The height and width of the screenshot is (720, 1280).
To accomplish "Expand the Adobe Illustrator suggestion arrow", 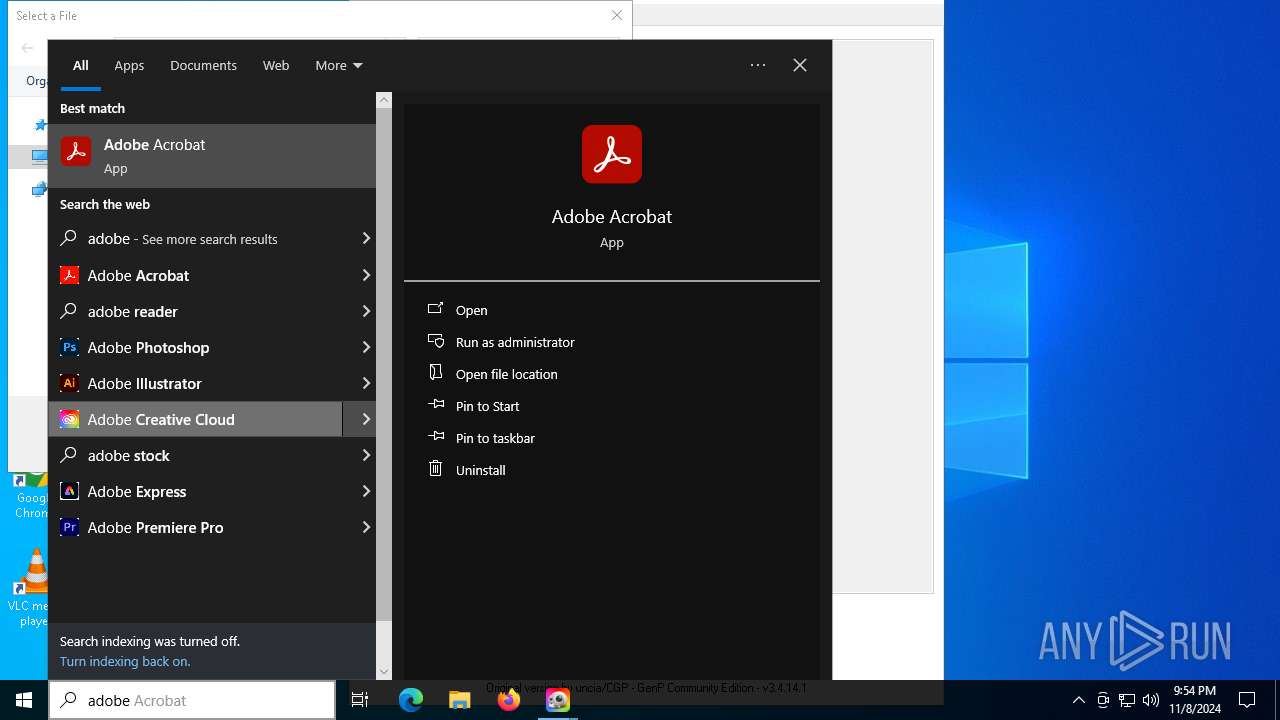I will (x=366, y=383).
